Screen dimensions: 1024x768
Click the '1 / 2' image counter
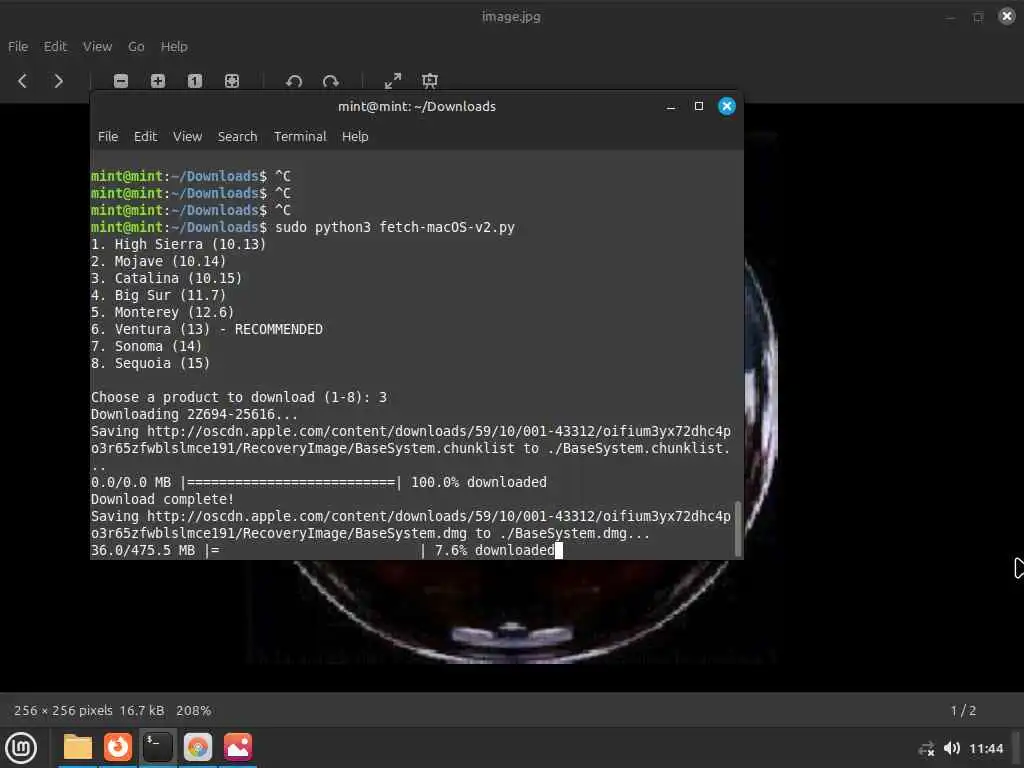coord(963,711)
